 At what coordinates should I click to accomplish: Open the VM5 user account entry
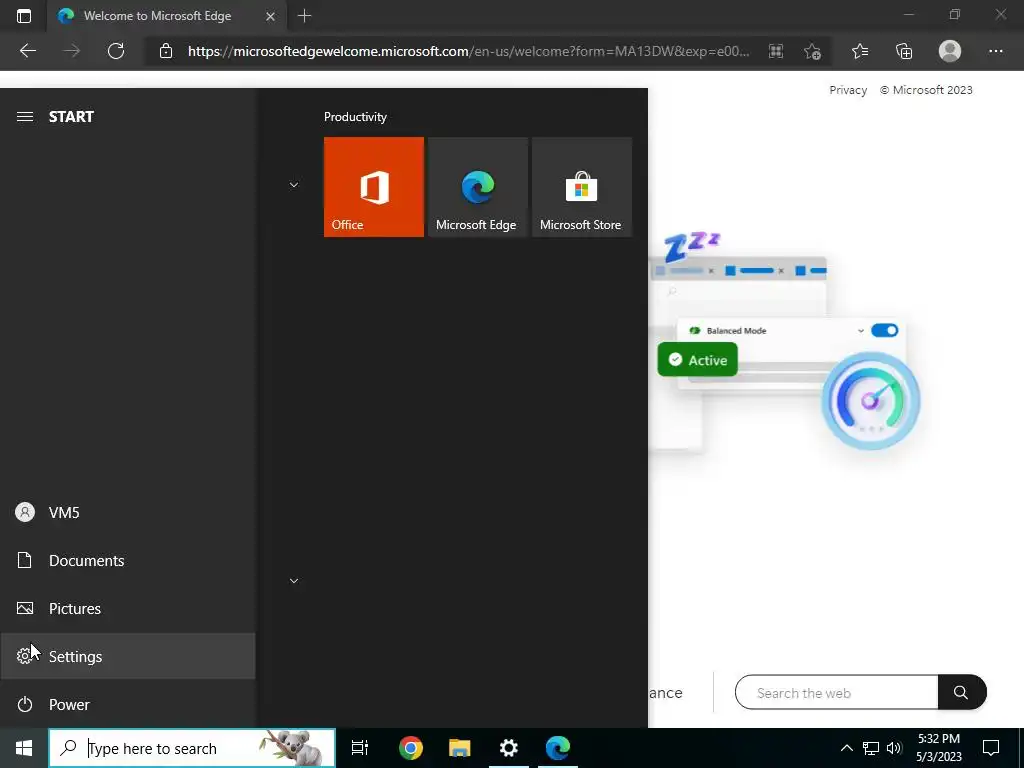pos(128,513)
